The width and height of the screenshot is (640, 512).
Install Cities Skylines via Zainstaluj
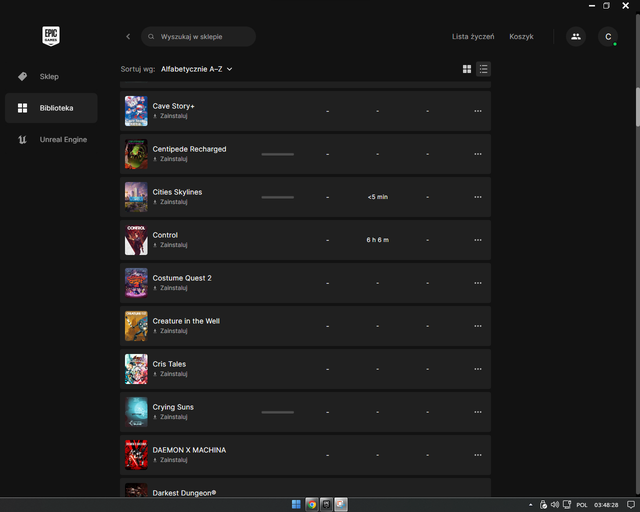170,202
